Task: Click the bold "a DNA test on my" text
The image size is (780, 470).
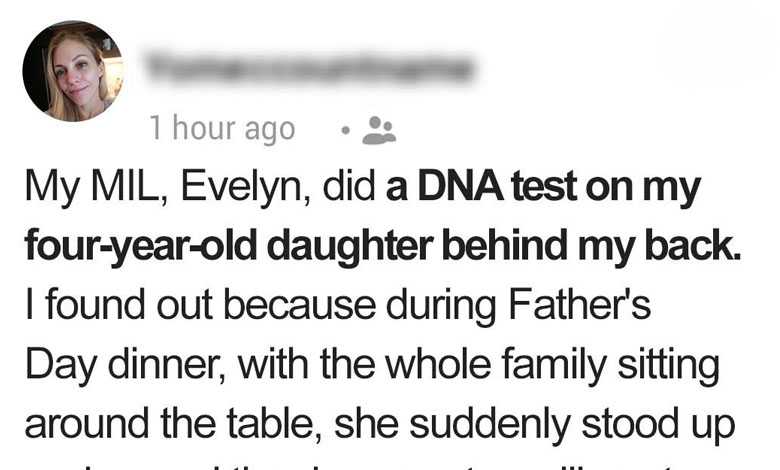Action: pyautogui.click(x=543, y=191)
